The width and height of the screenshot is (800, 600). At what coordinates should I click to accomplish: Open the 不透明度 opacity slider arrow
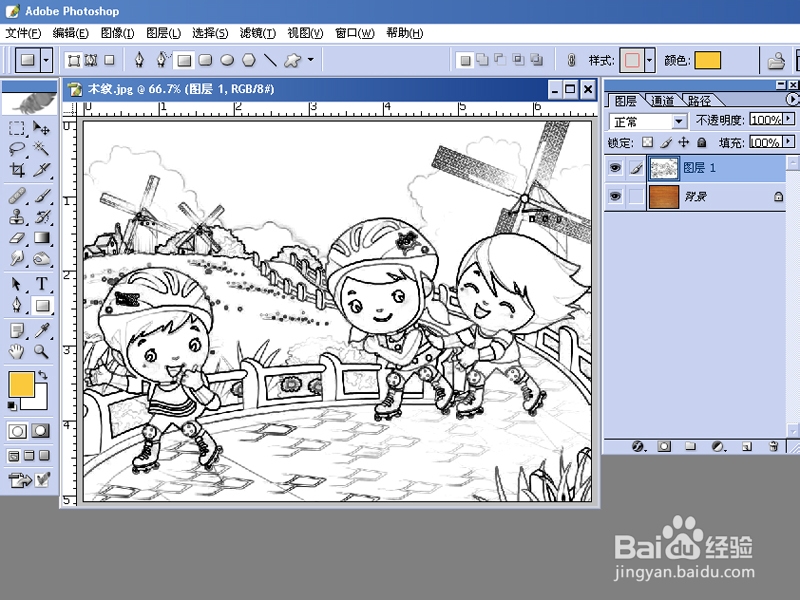pos(789,119)
